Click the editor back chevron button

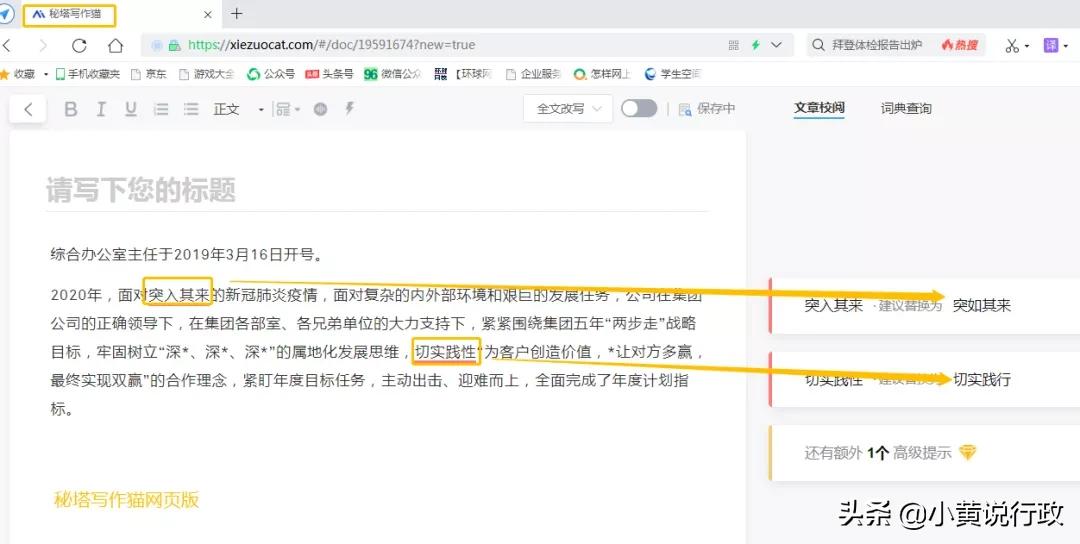[28, 109]
